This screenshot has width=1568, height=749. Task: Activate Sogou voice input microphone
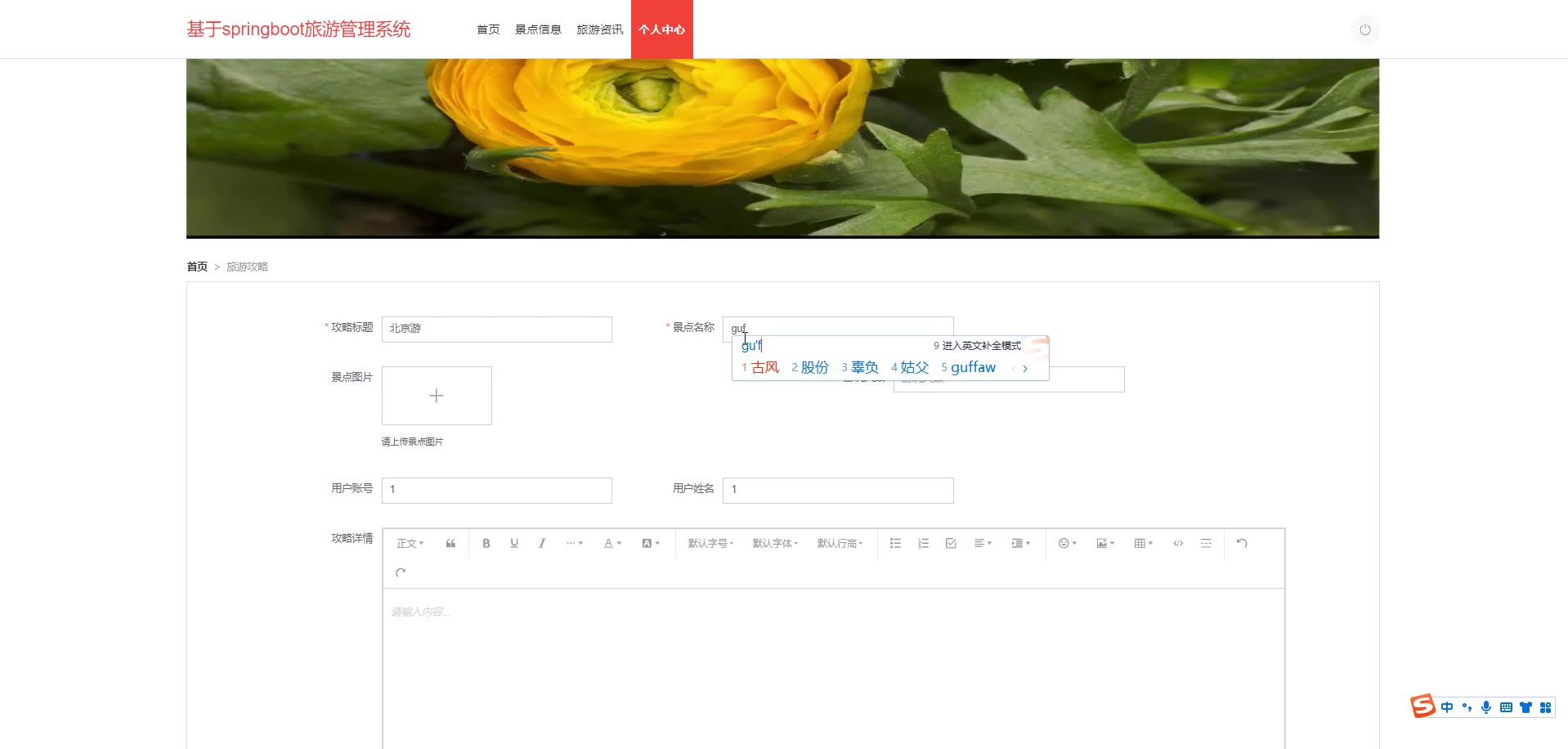1486,707
